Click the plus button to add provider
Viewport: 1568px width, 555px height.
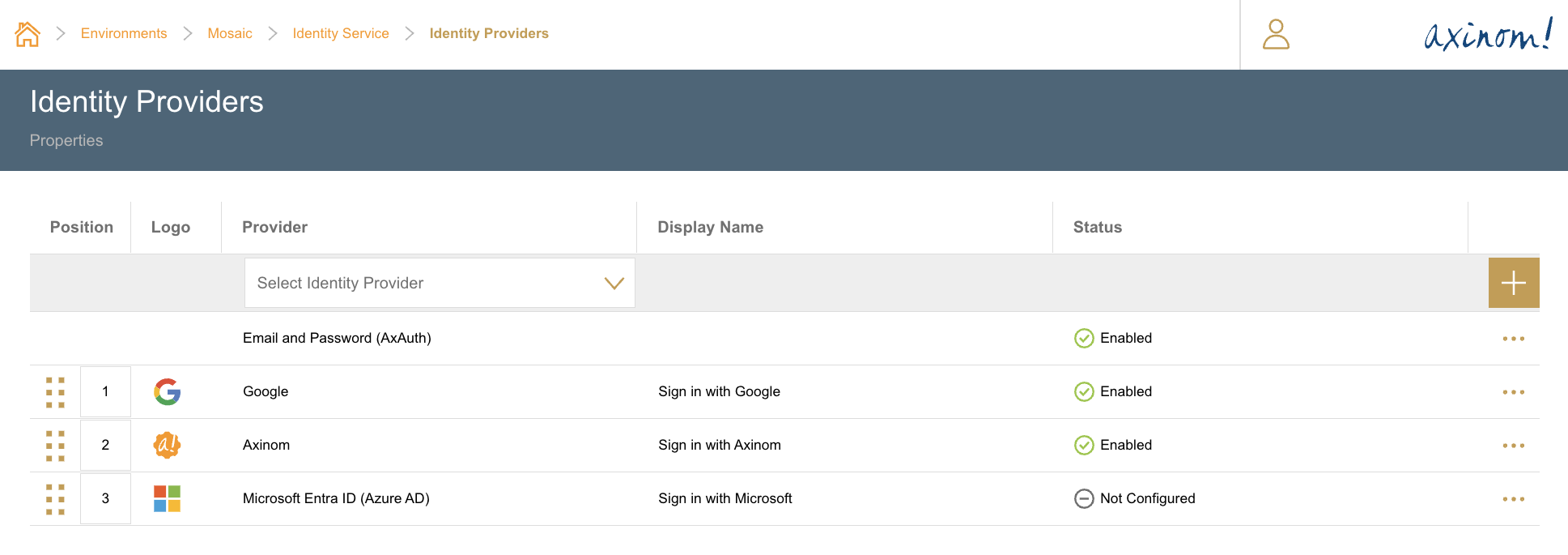1513,283
